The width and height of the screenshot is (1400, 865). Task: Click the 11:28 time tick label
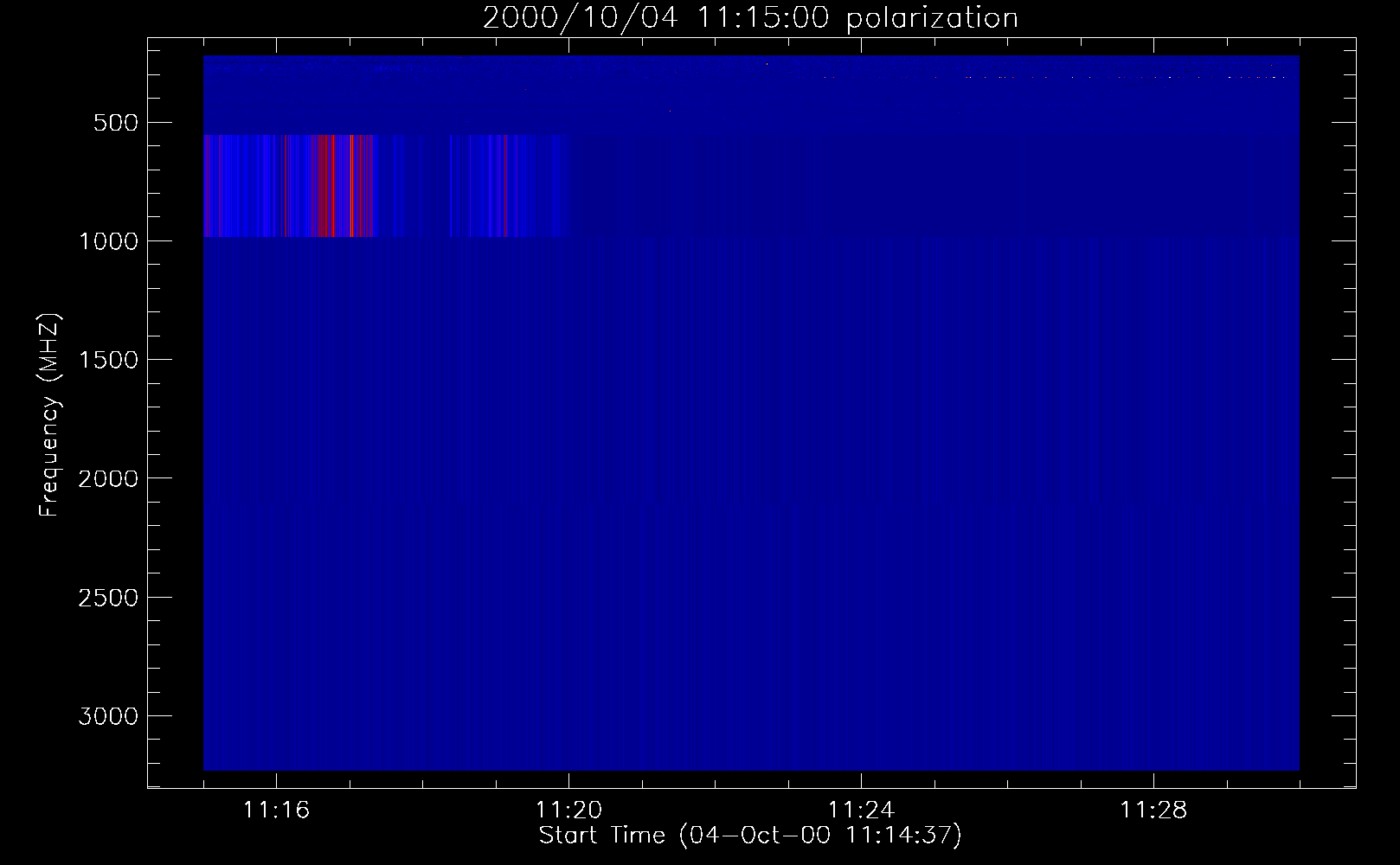click(1153, 811)
